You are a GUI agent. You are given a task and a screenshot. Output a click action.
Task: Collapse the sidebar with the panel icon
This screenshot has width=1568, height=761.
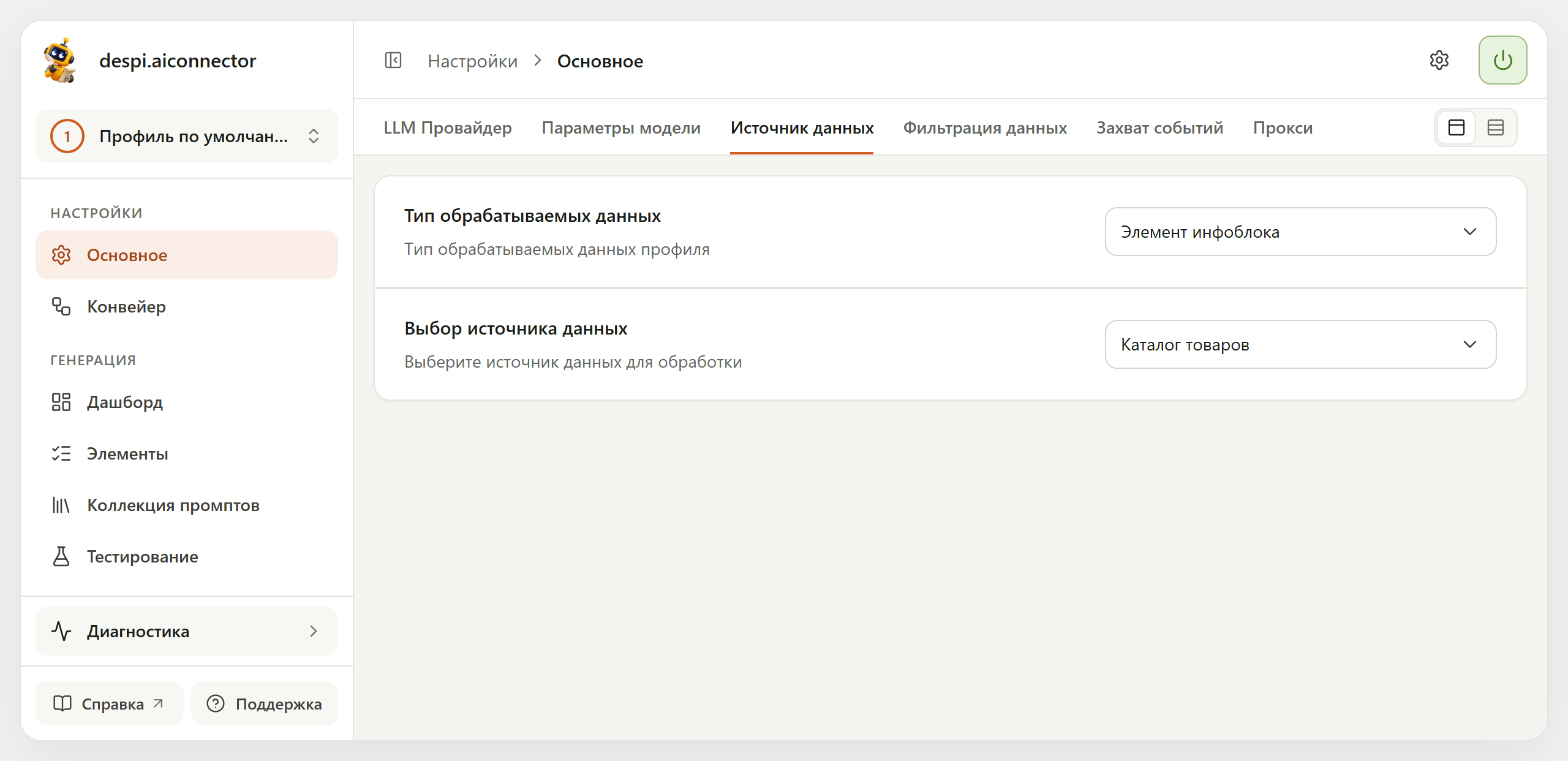click(393, 61)
